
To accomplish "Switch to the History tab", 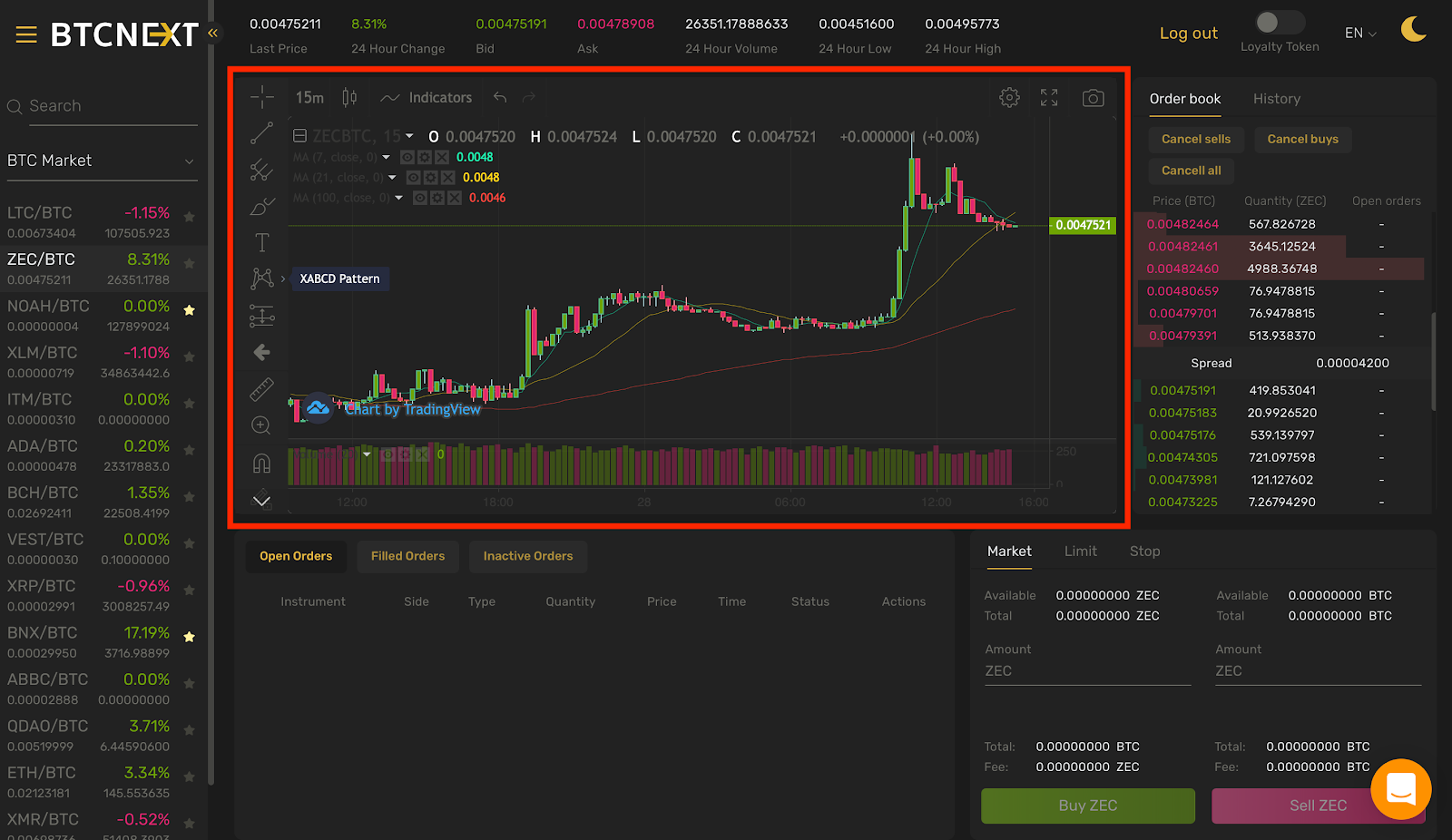I will tap(1277, 99).
